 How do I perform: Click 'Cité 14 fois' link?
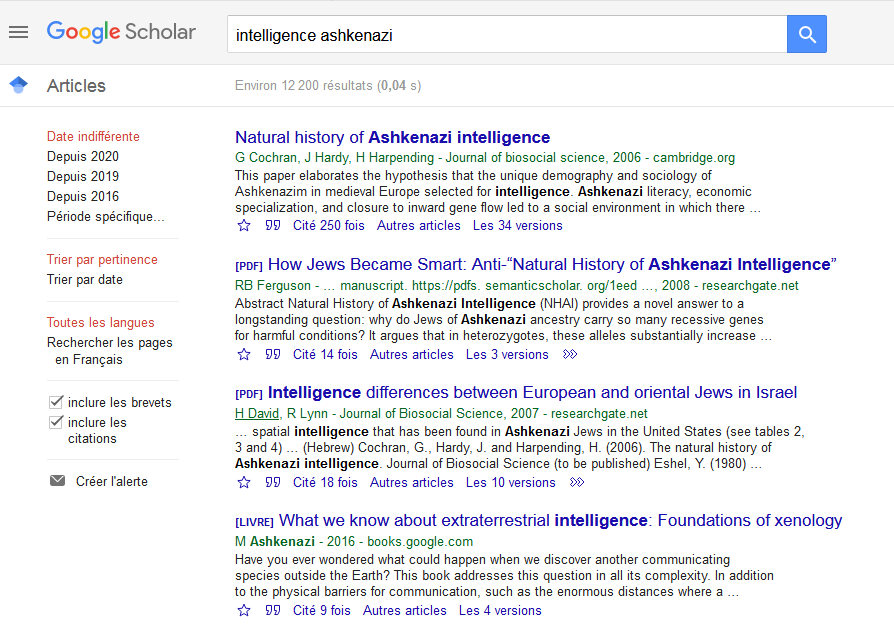coord(325,354)
